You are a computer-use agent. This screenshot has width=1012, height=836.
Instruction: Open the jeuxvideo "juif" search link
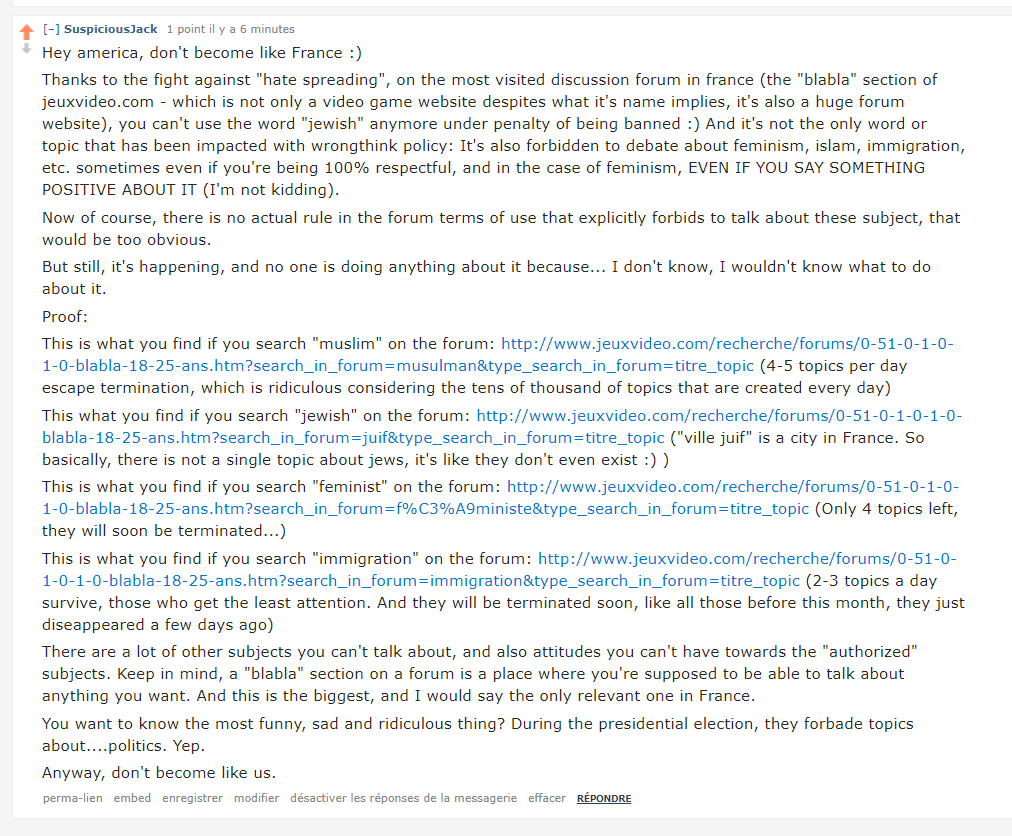pyautogui.click(x=719, y=416)
